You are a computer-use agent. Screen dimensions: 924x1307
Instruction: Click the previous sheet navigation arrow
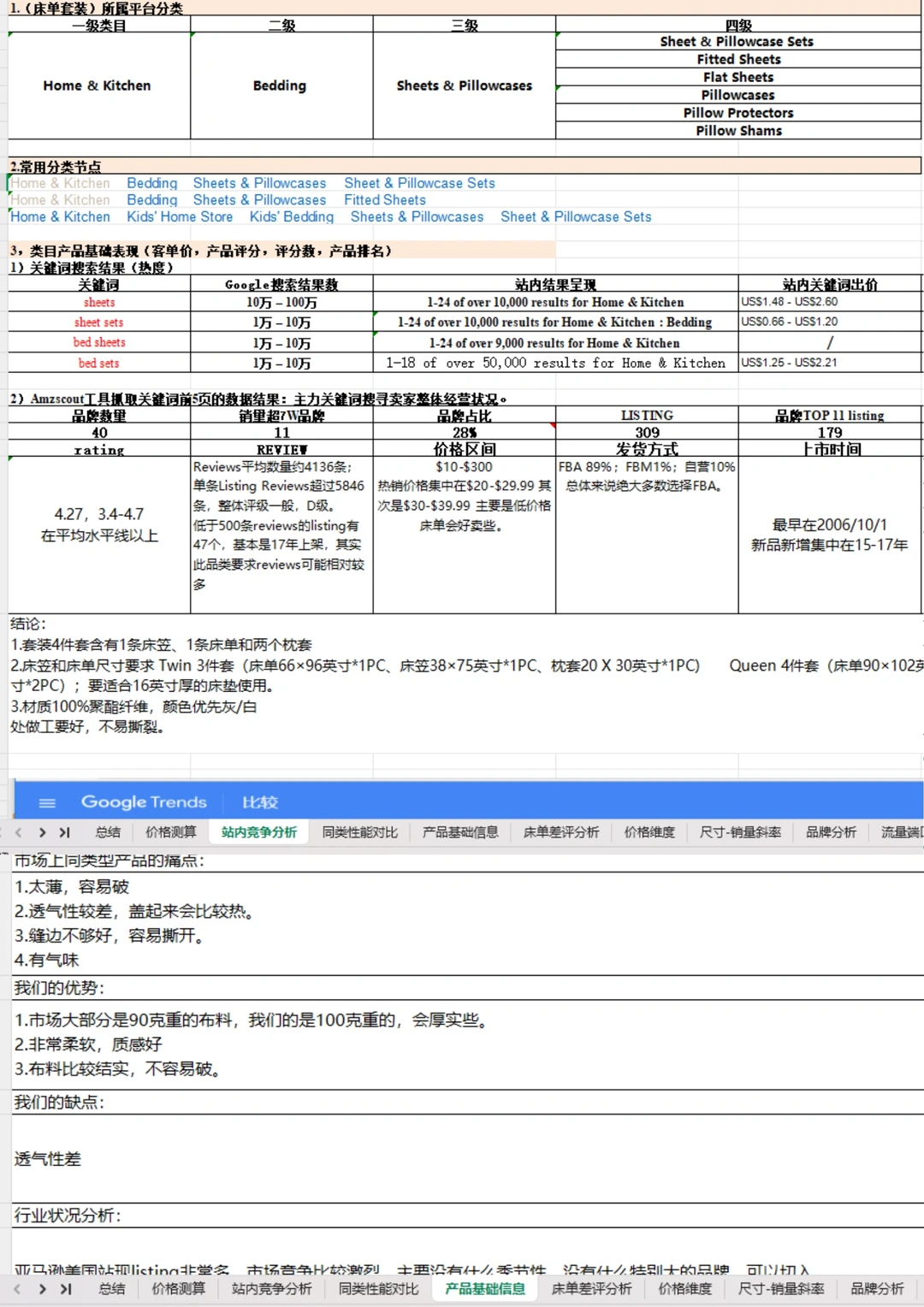click(x=18, y=831)
